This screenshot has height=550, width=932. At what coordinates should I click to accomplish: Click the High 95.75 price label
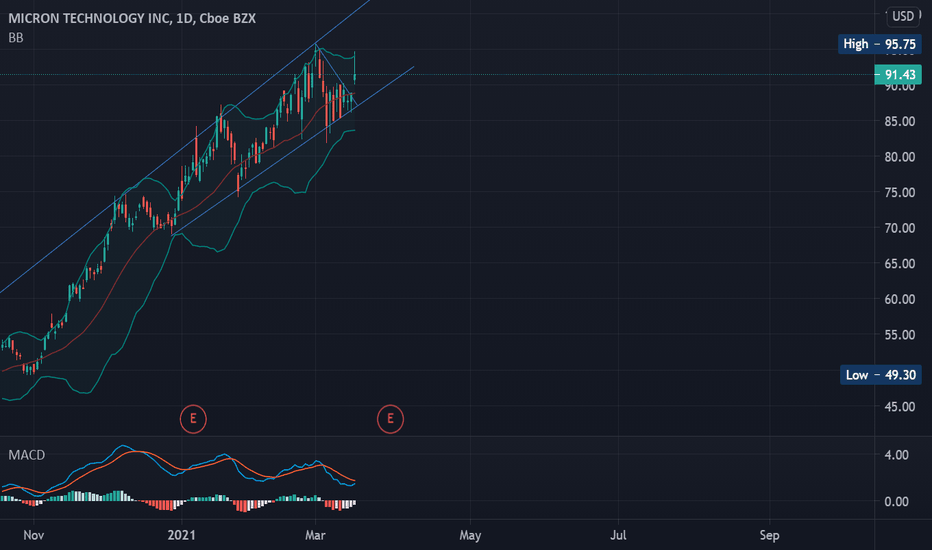(x=880, y=45)
